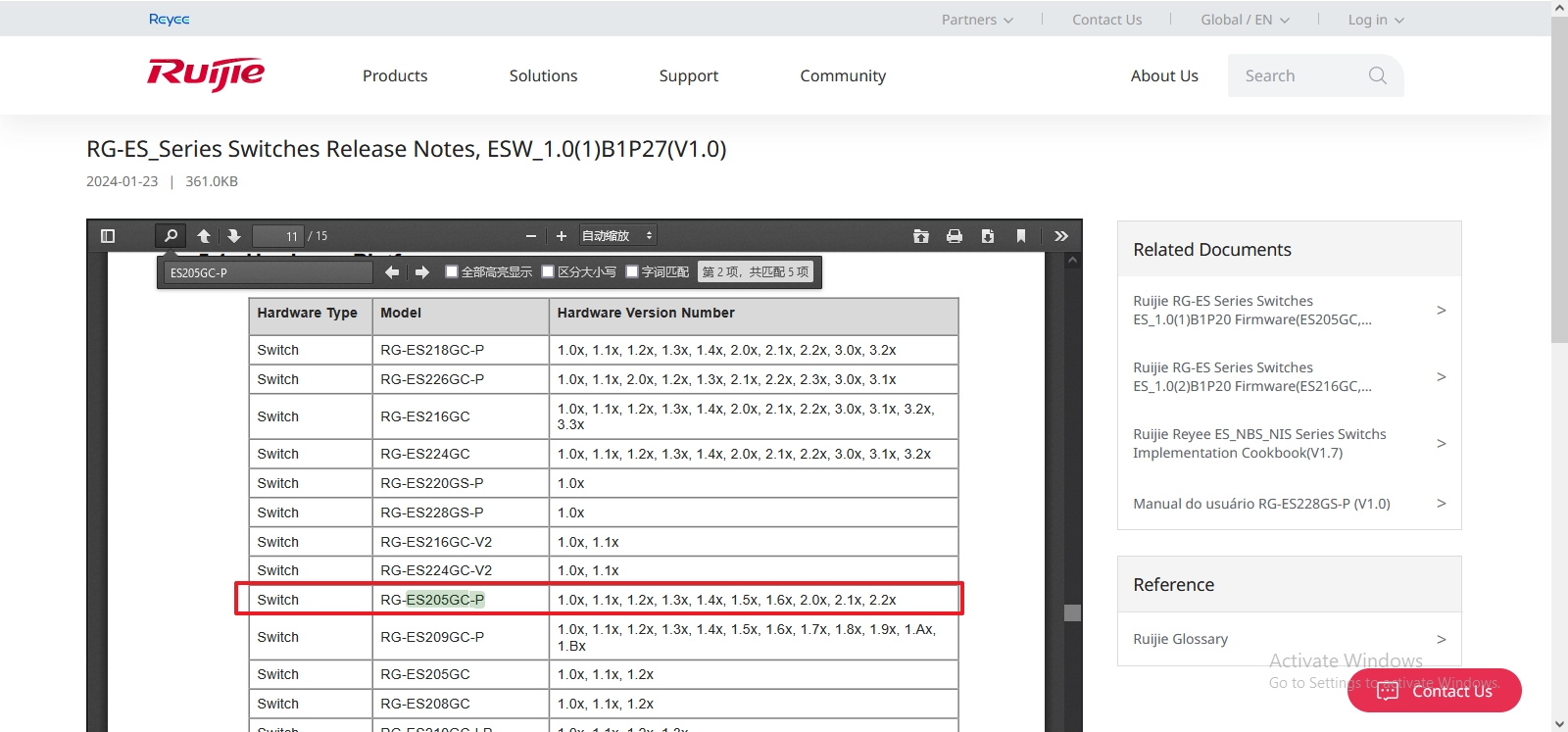This screenshot has height=732, width=1568.
Task: Click the 361.0KB file size text
Action: 212,181
